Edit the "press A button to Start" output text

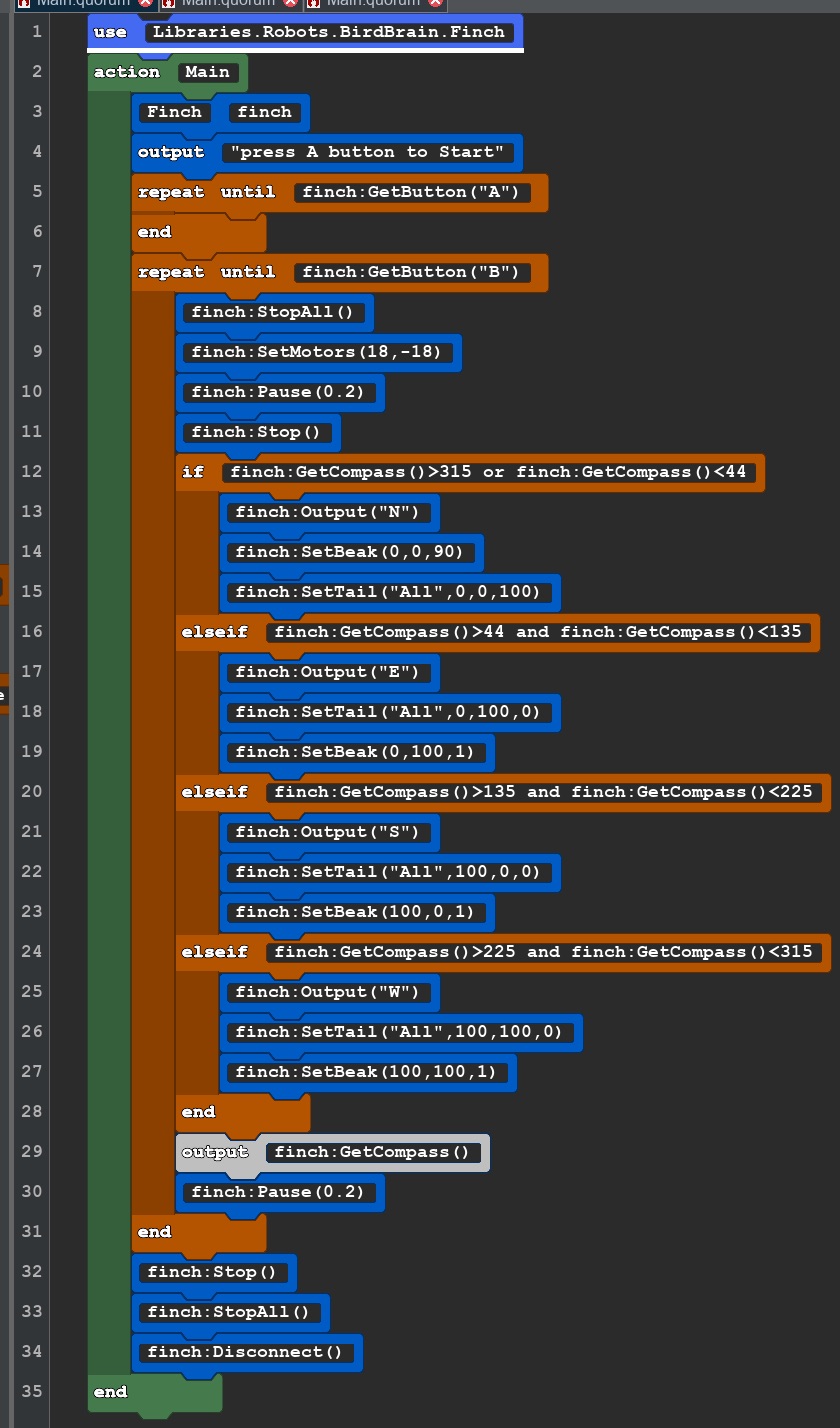tap(366, 152)
